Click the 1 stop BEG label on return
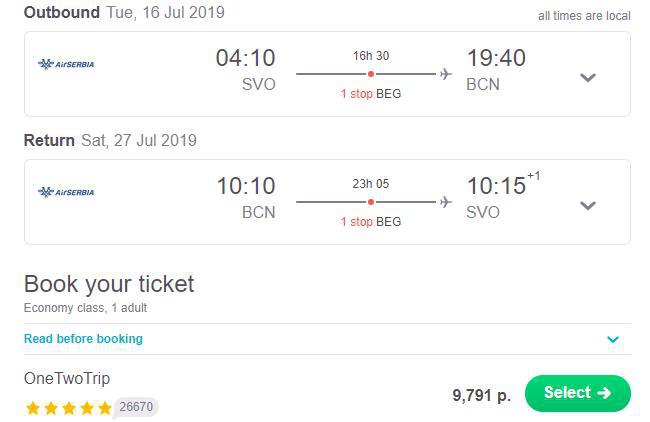 371,222
